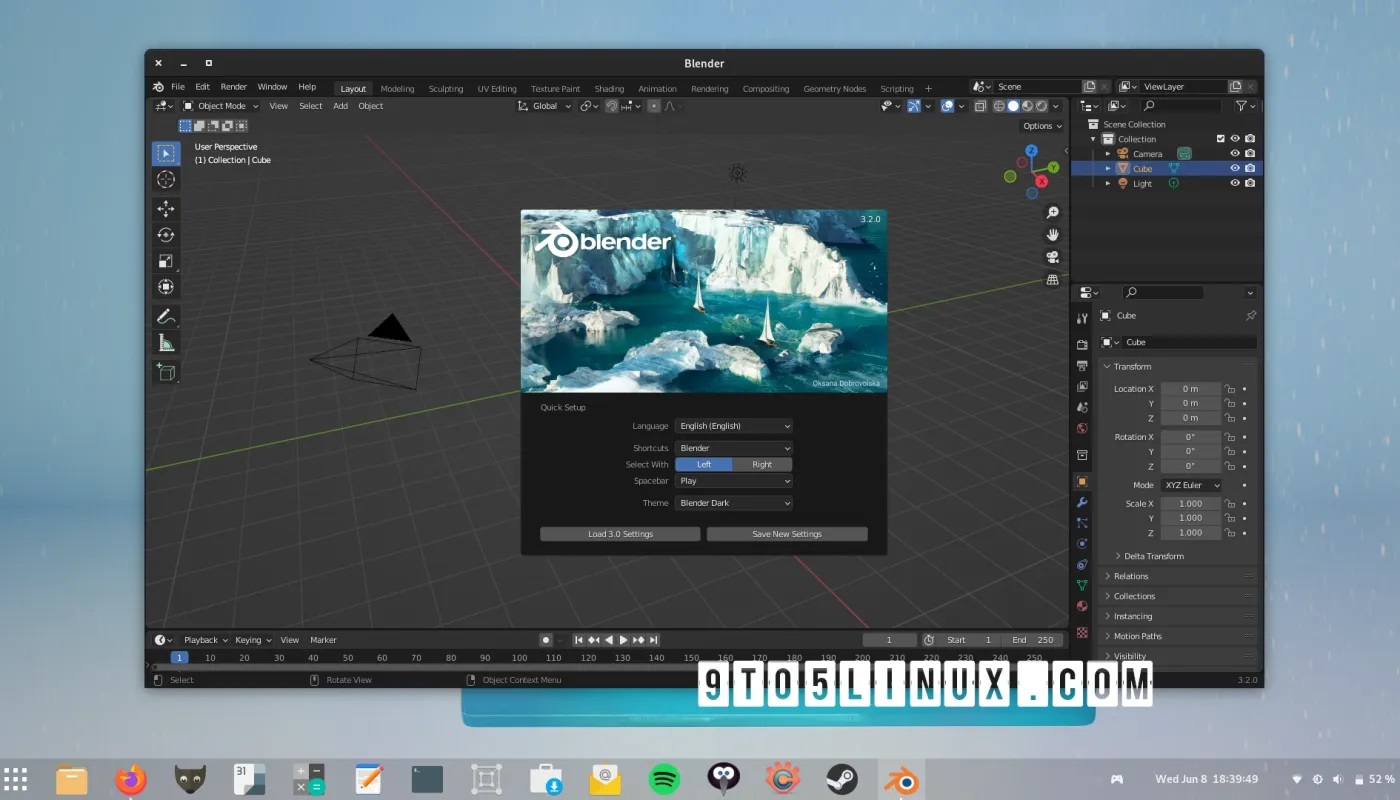Screen dimensions: 1400x800
Task: Click the End frame field 250
Action: tap(1032, 640)
